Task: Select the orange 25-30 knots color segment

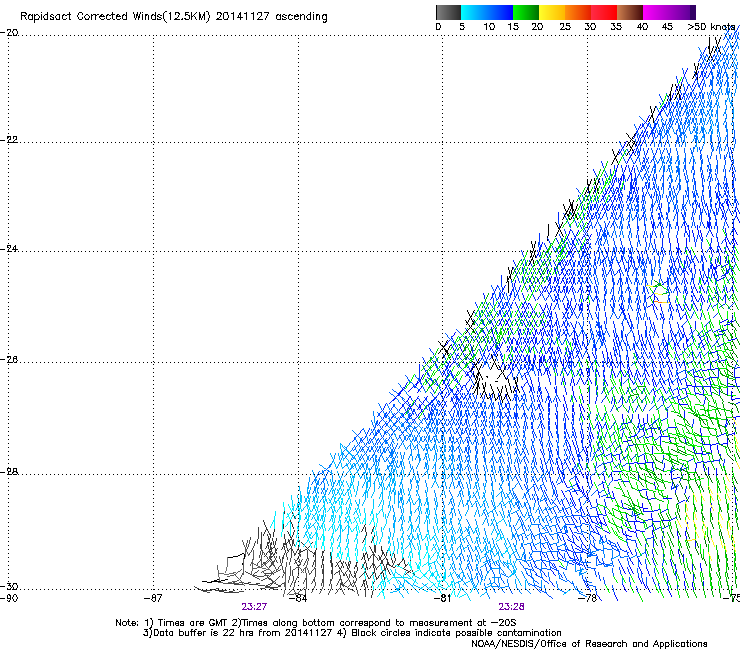Action: pos(578,12)
